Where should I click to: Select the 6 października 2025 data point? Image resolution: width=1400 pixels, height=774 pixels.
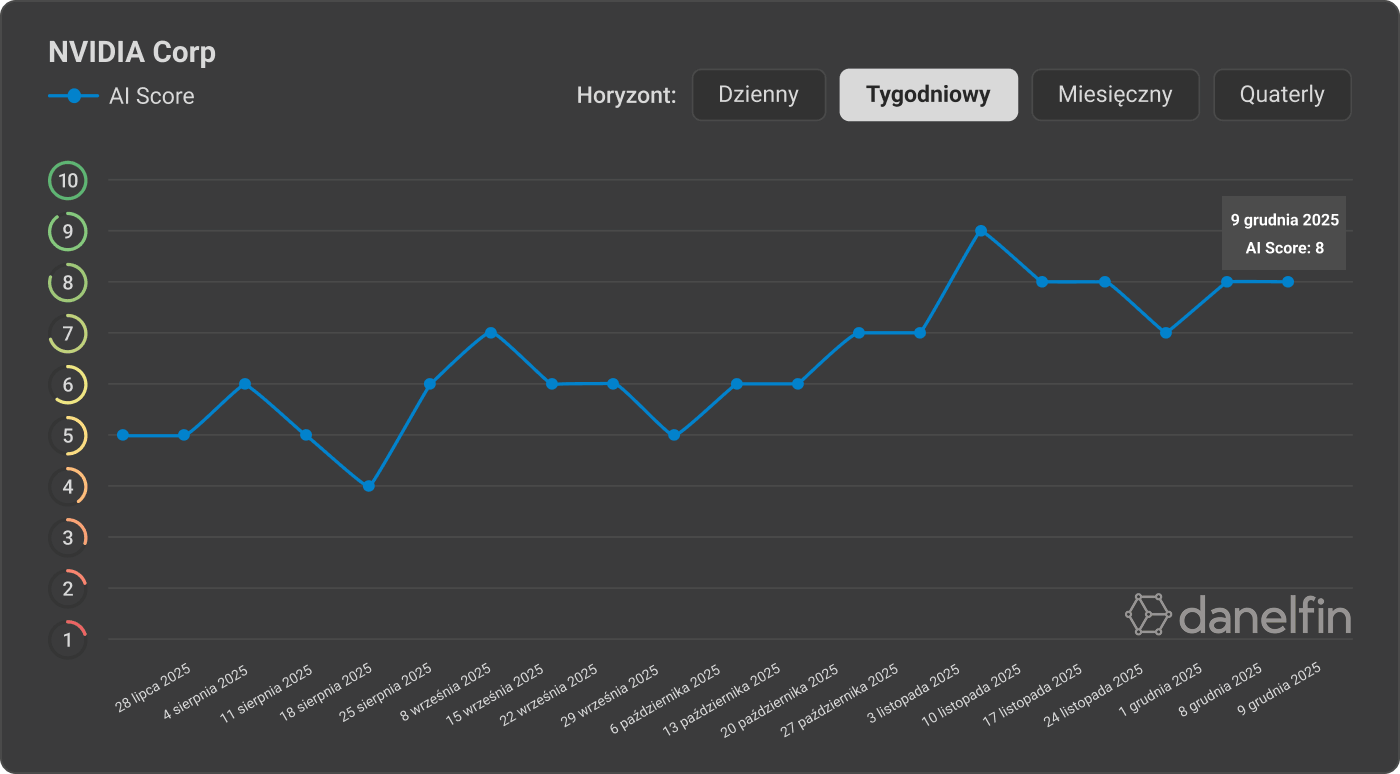(674, 435)
